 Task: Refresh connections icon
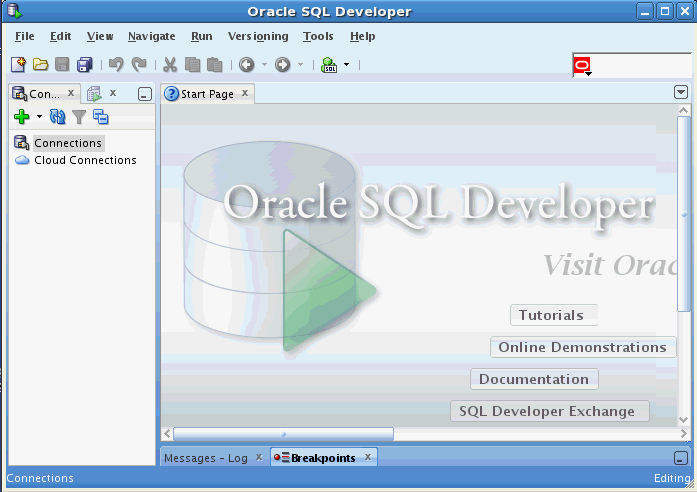57,116
